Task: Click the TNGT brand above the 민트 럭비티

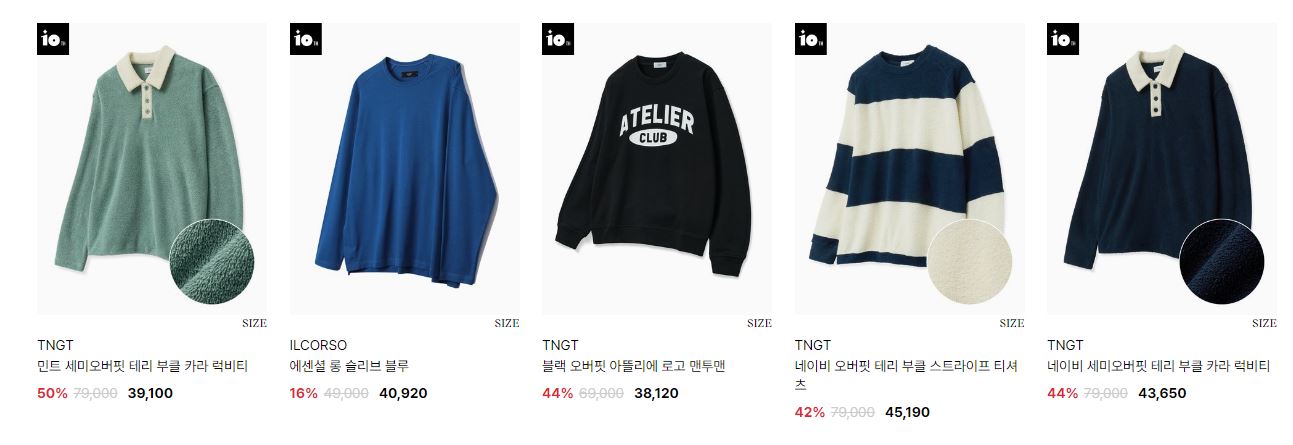Action: [55, 345]
